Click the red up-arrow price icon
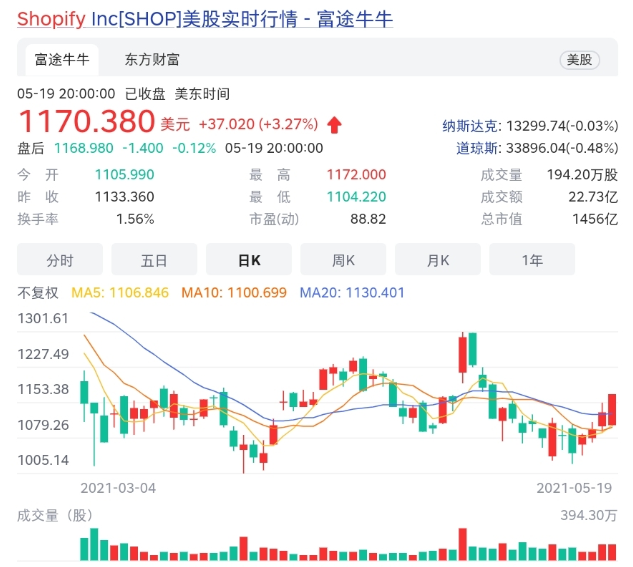Screen dimensions: 633x567 pos(334,125)
